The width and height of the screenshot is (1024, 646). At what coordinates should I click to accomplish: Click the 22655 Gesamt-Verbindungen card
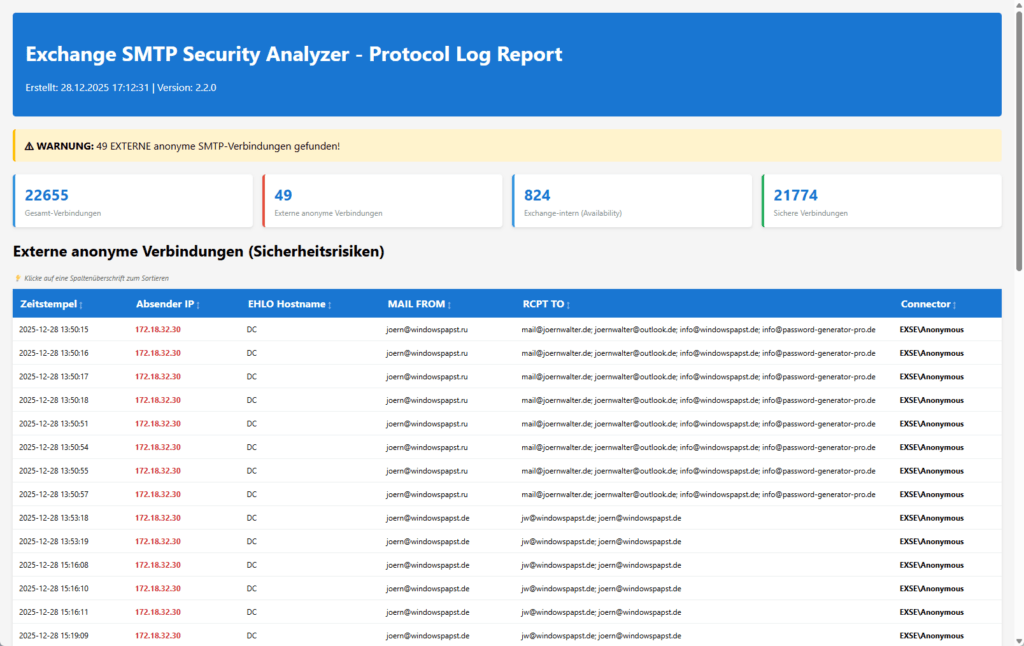(x=133, y=199)
